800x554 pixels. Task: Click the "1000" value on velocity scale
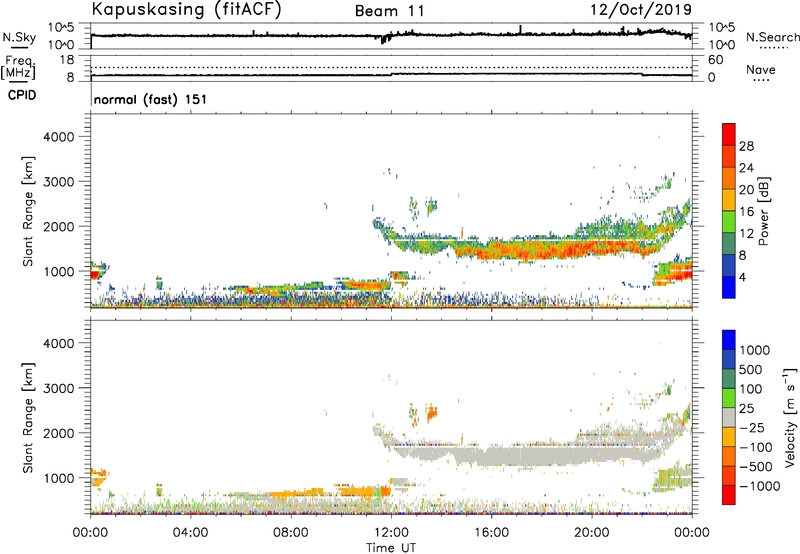(755, 350)
